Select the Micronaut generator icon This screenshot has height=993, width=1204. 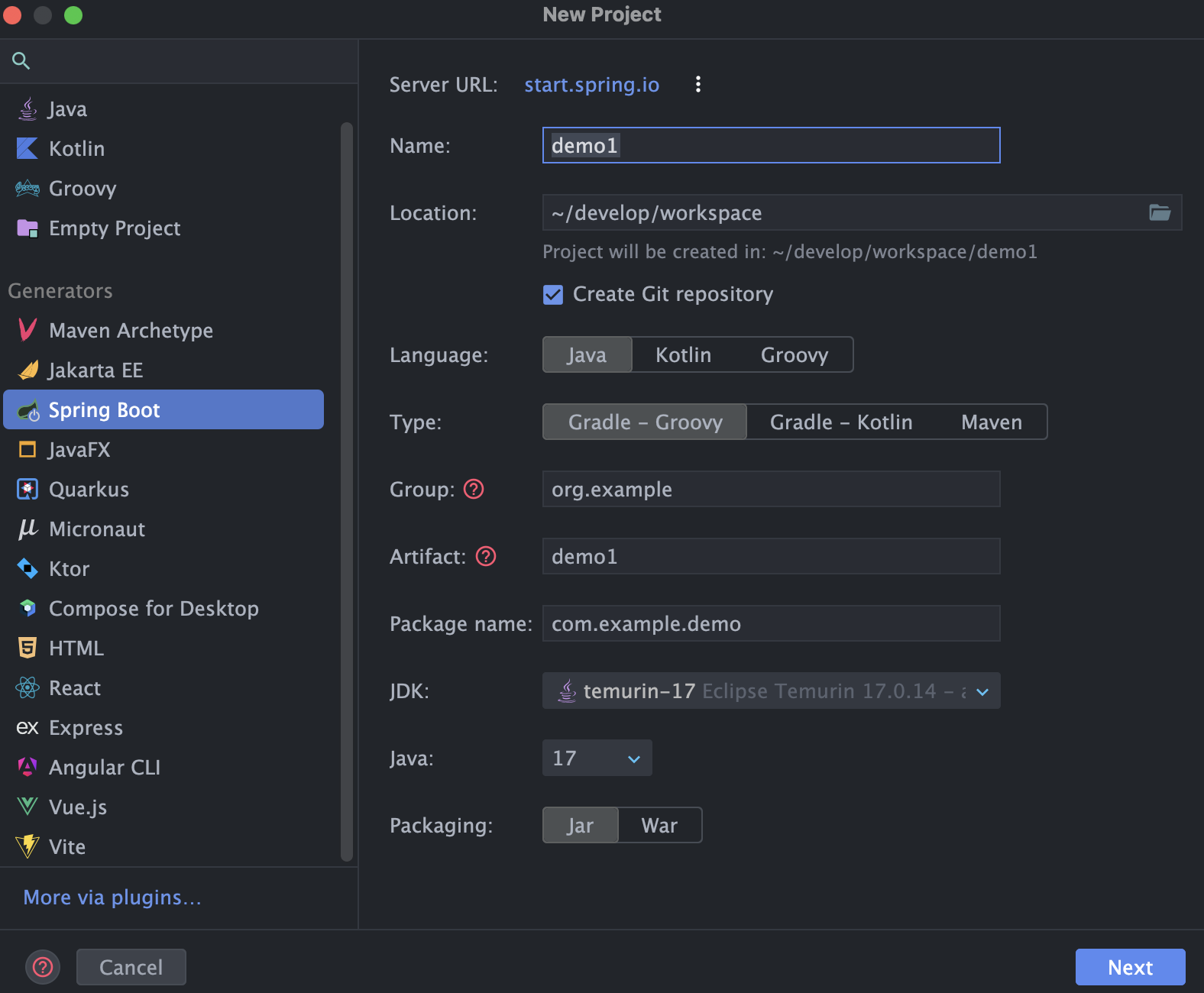click(28, 529)
